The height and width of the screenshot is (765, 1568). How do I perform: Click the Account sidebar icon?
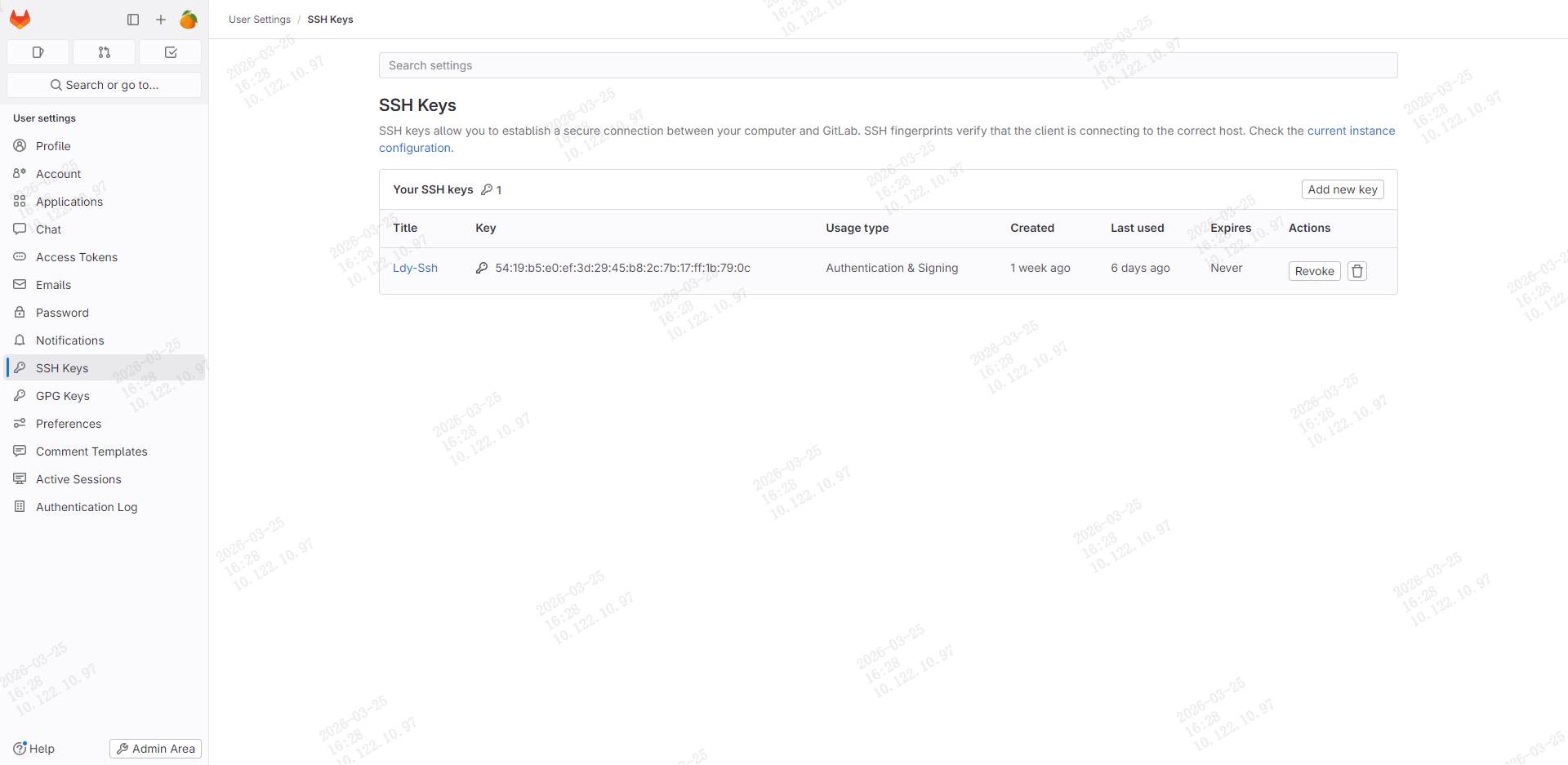[20, 173]
